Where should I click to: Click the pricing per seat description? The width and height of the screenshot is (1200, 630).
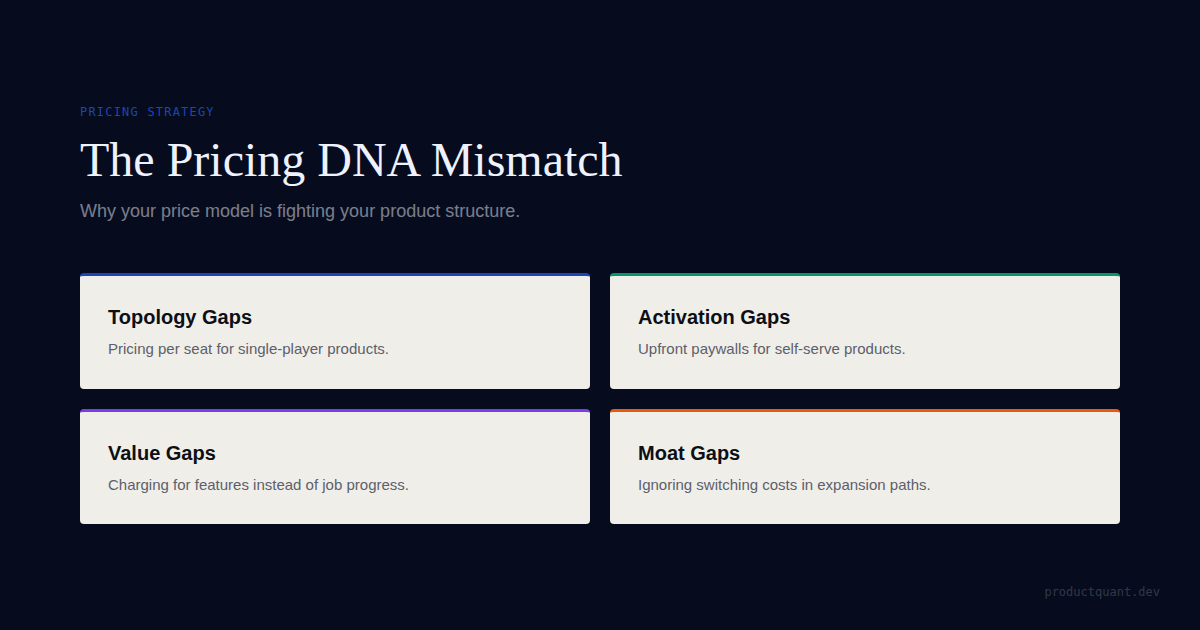(248, 349)
